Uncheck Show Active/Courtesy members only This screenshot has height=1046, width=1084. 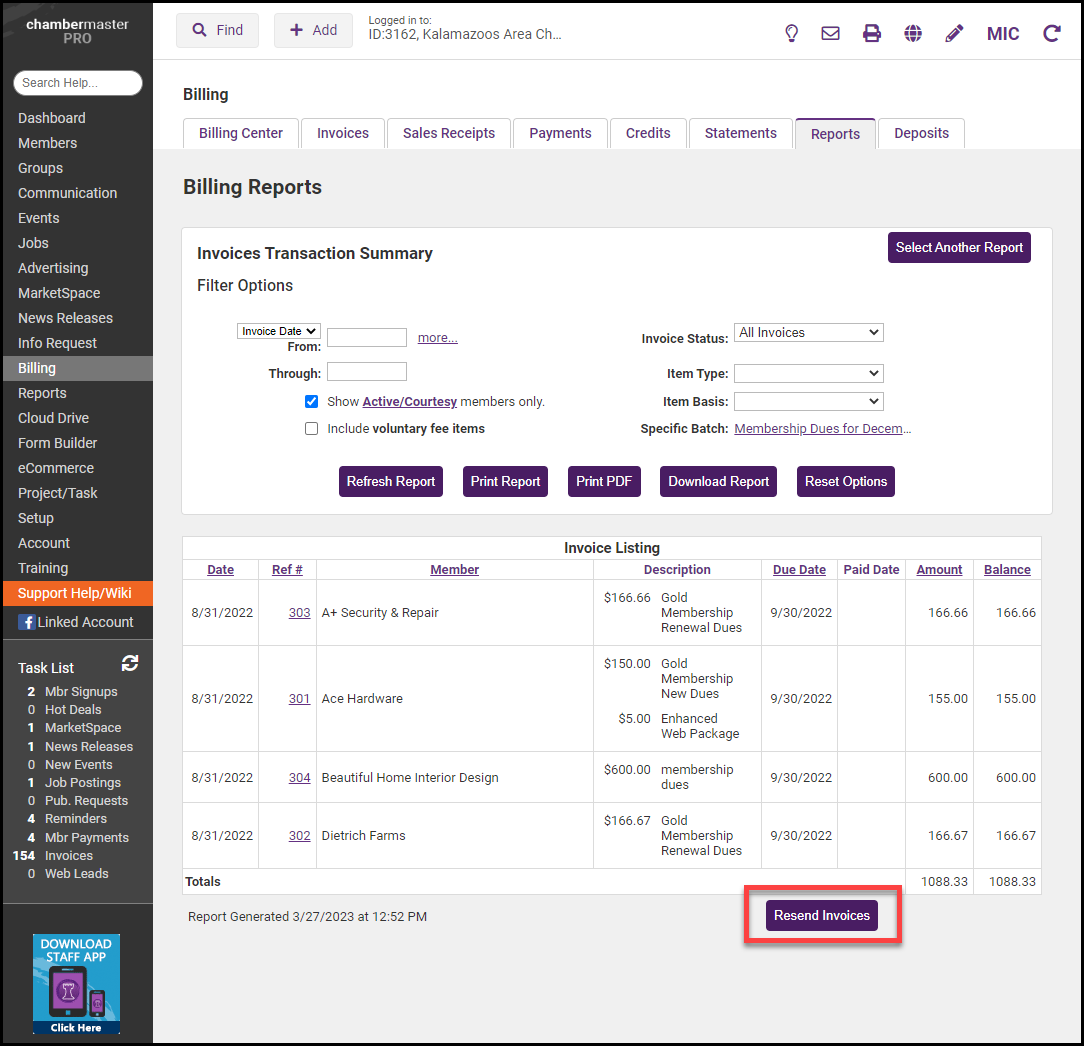coord(312,401)
